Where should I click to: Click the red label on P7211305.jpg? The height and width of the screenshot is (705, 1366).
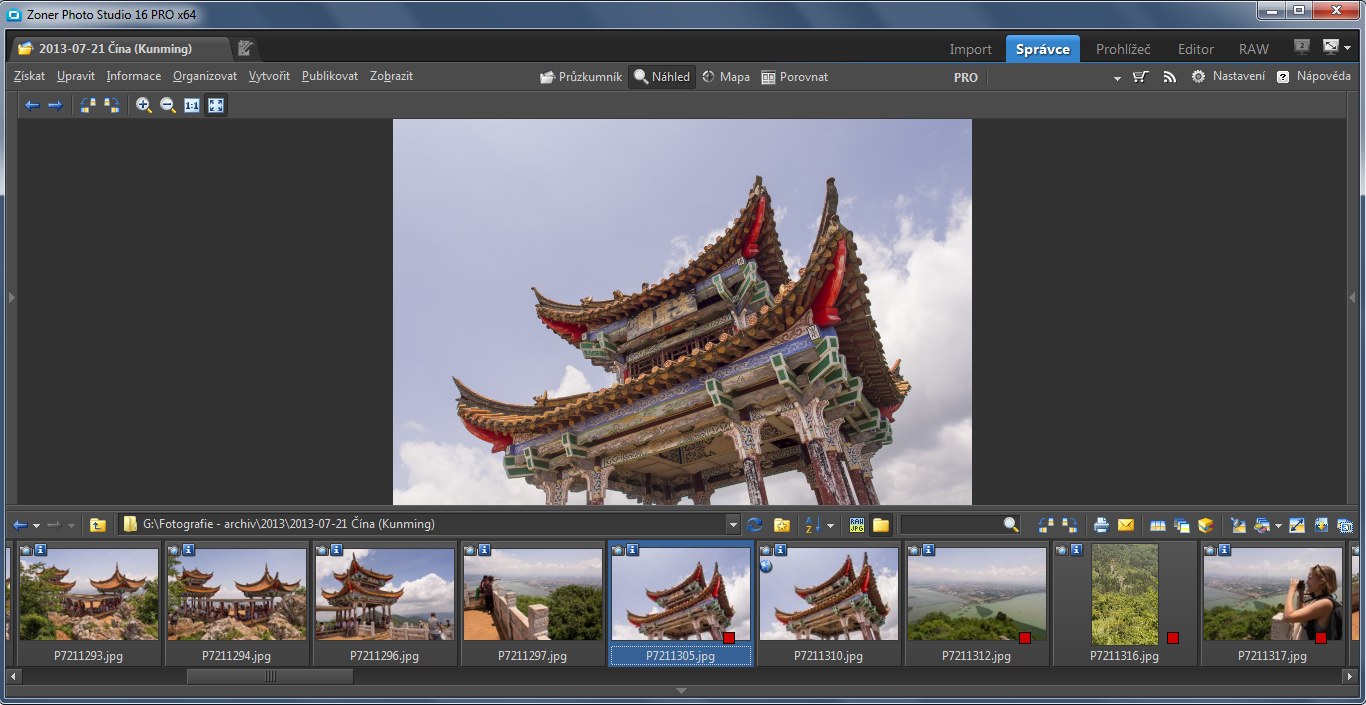[729, 638]
